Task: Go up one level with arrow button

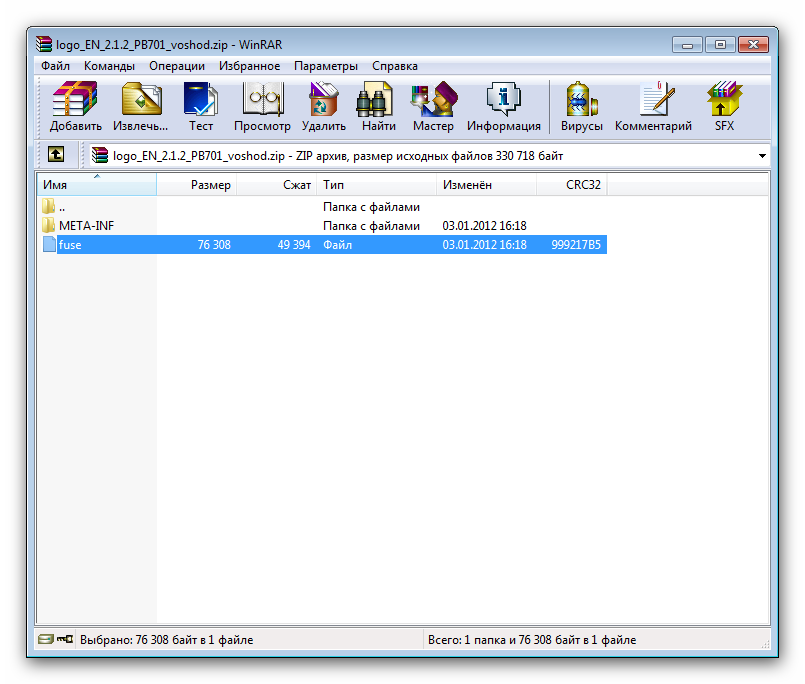Action: click(56, 154)
